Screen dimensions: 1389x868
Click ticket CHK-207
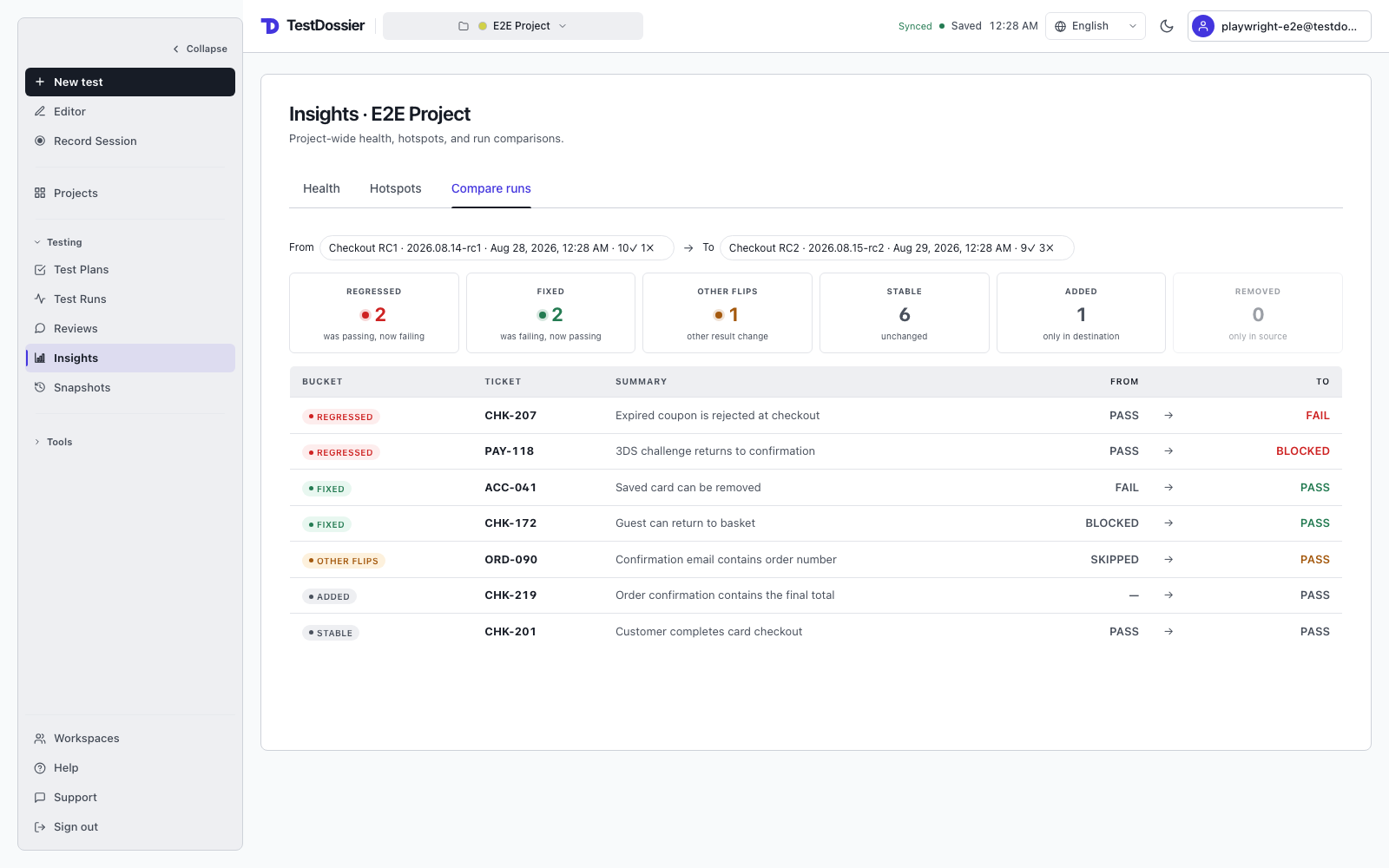tap(510, 415)
